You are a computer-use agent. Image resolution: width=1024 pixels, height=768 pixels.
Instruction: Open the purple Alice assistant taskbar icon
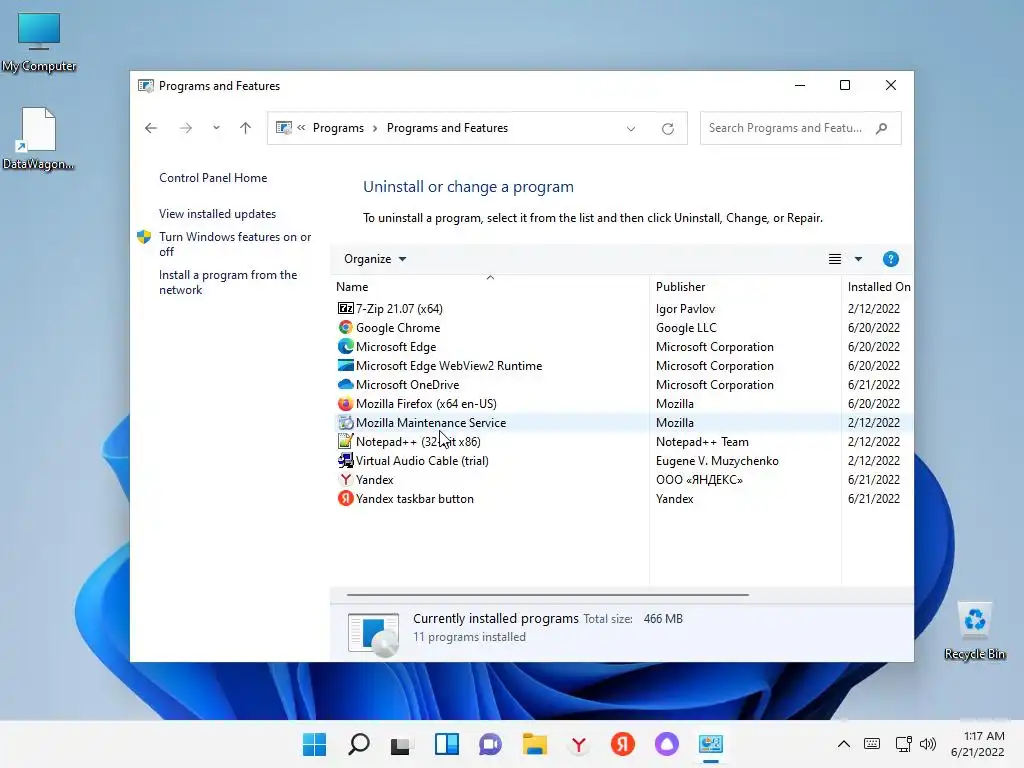(667, 744)
